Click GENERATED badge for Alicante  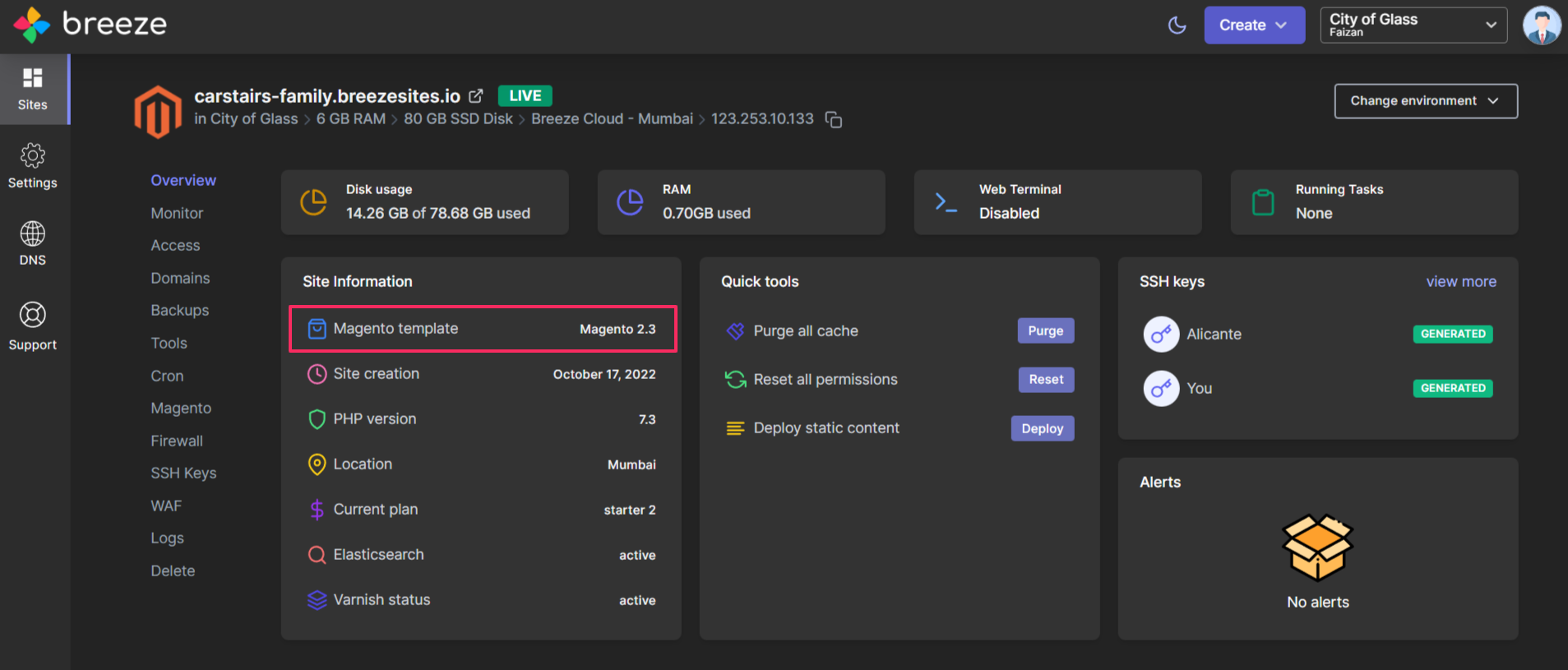pyautogui.click(x=1453, y=334)
